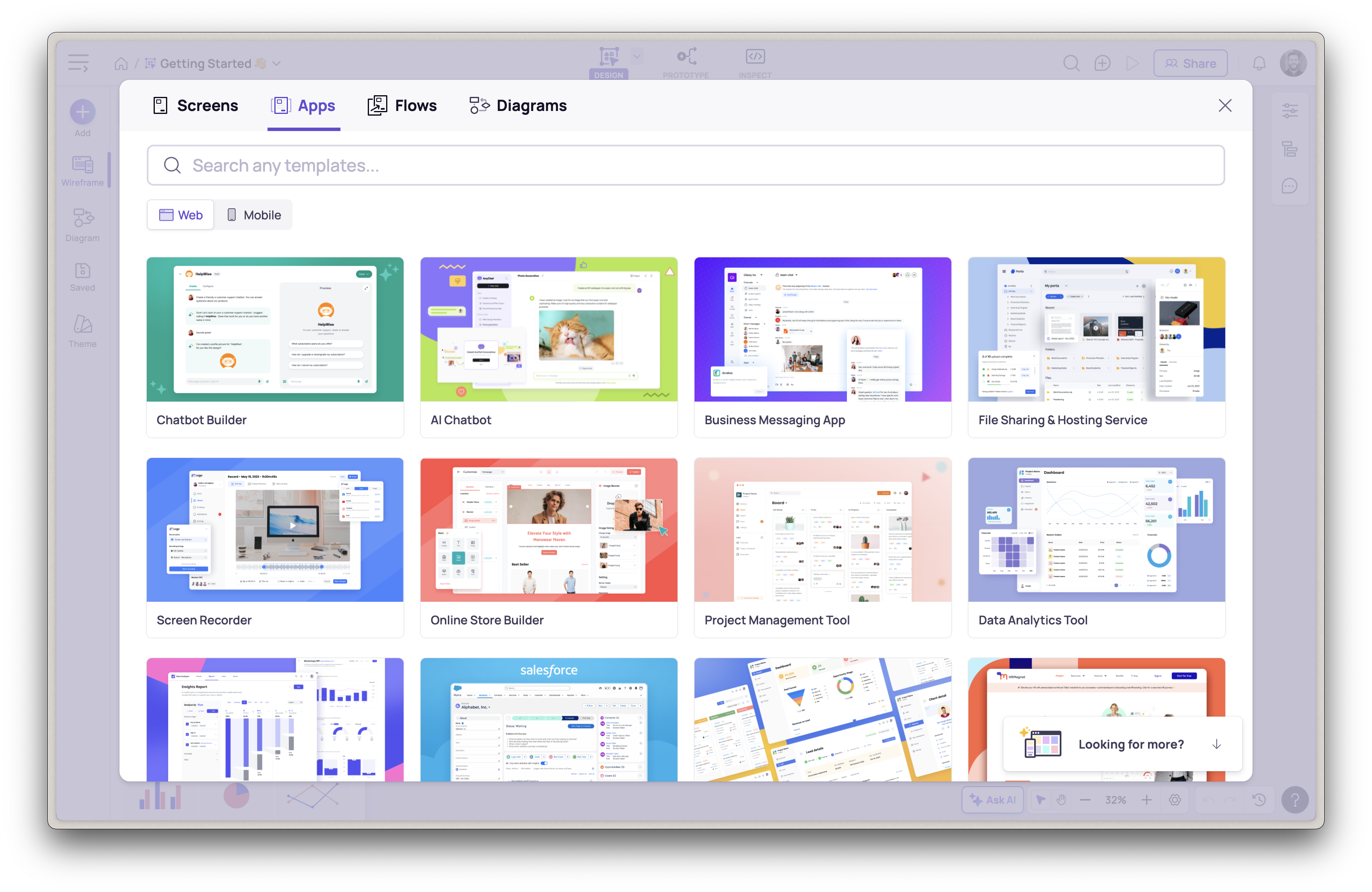
Task: Click the notification bell icon
Action: pos(1259,64)
